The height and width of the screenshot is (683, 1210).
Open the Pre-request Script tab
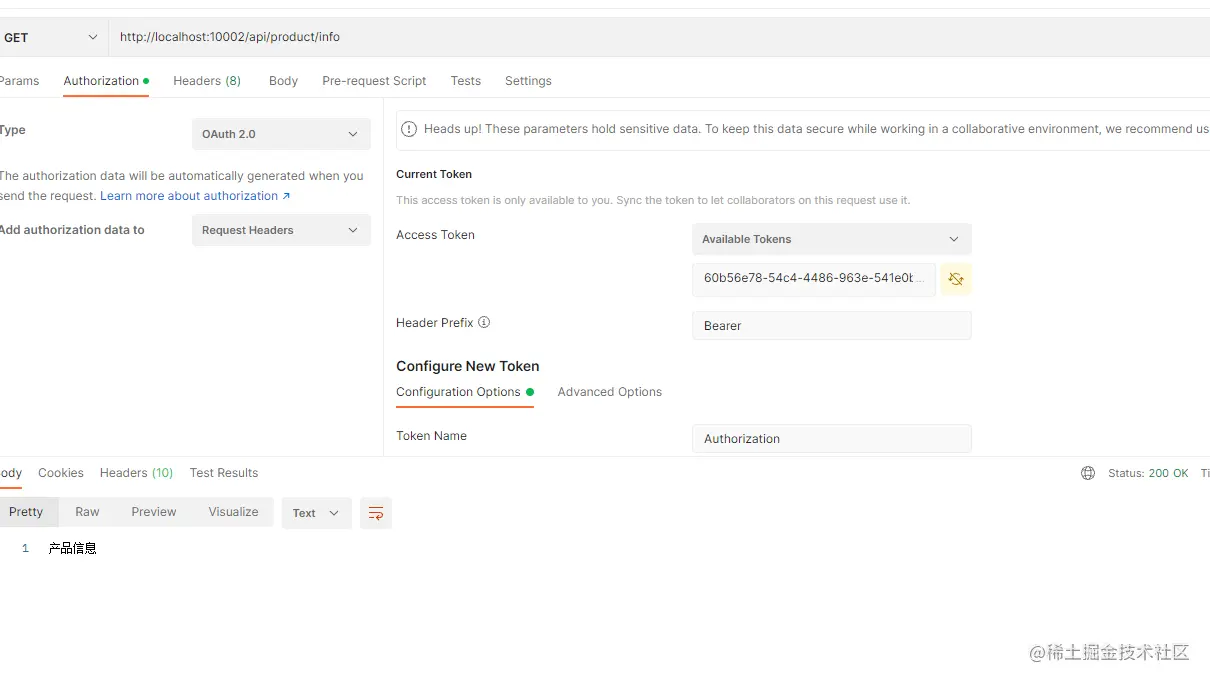pos(373,80)
